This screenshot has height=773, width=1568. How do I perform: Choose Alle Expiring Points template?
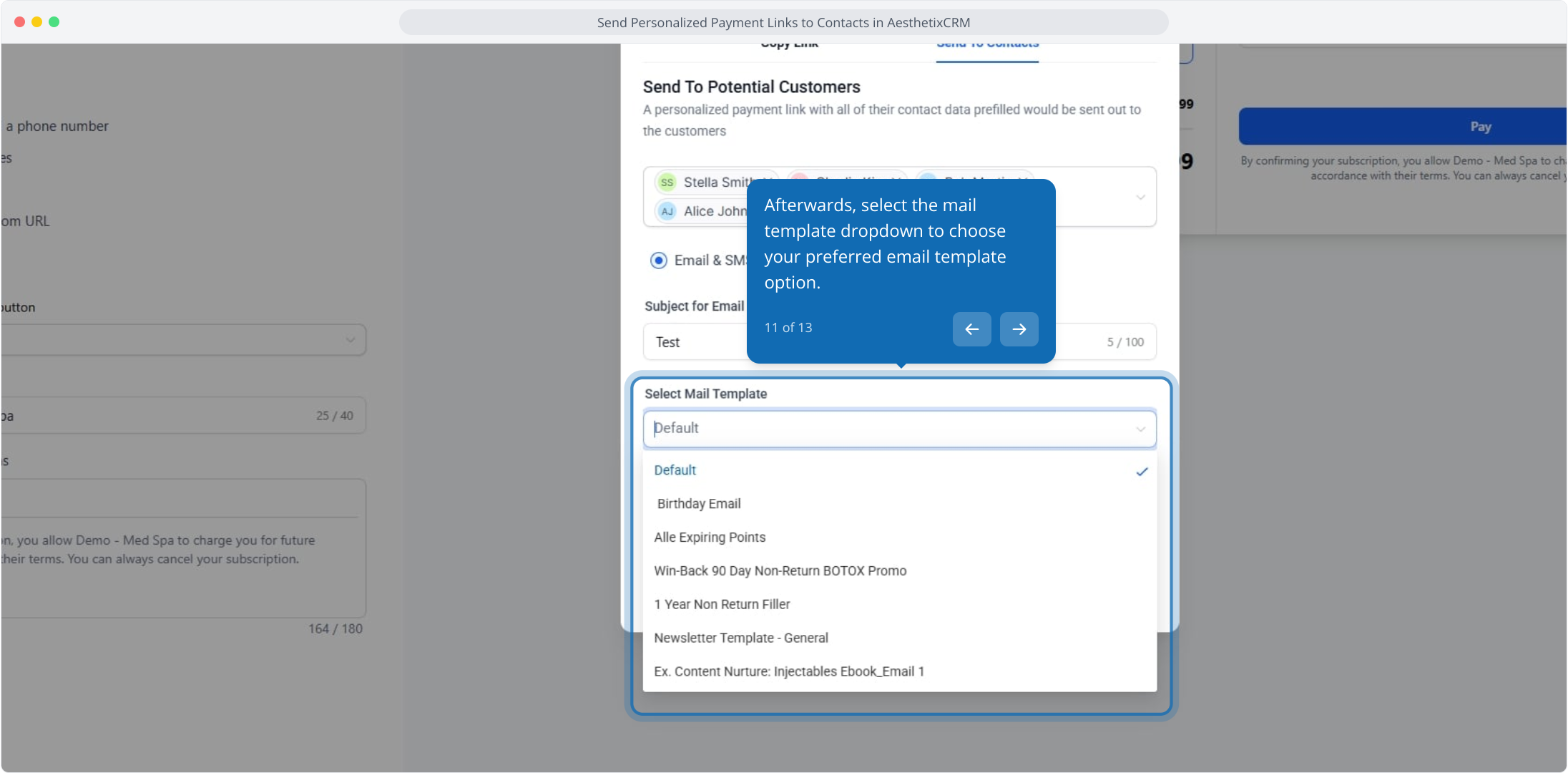(710, 538)
